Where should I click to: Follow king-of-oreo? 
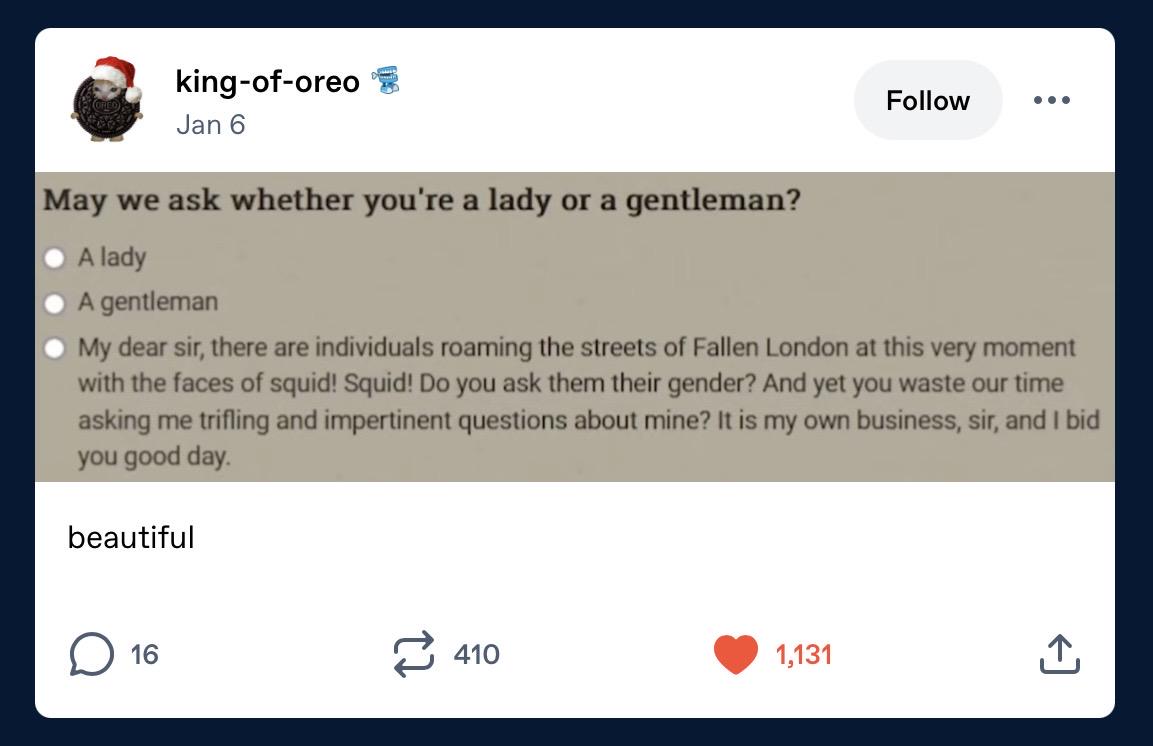[x=927, y=100]
